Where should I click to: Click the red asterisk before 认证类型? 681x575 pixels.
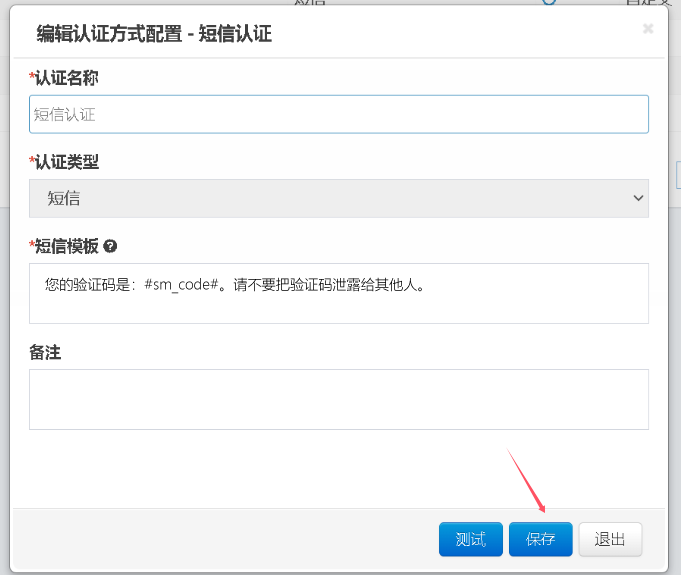(x=32, y=161)
